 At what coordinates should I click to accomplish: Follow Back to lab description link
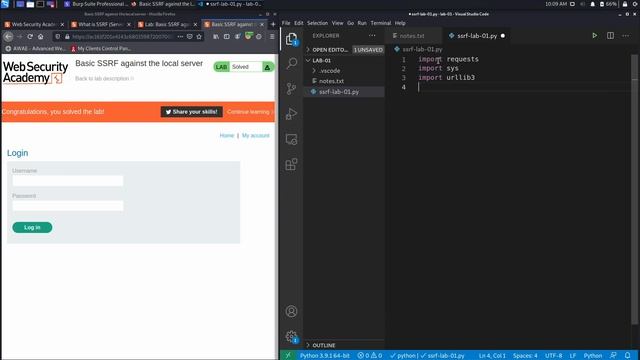click(104, 78)
